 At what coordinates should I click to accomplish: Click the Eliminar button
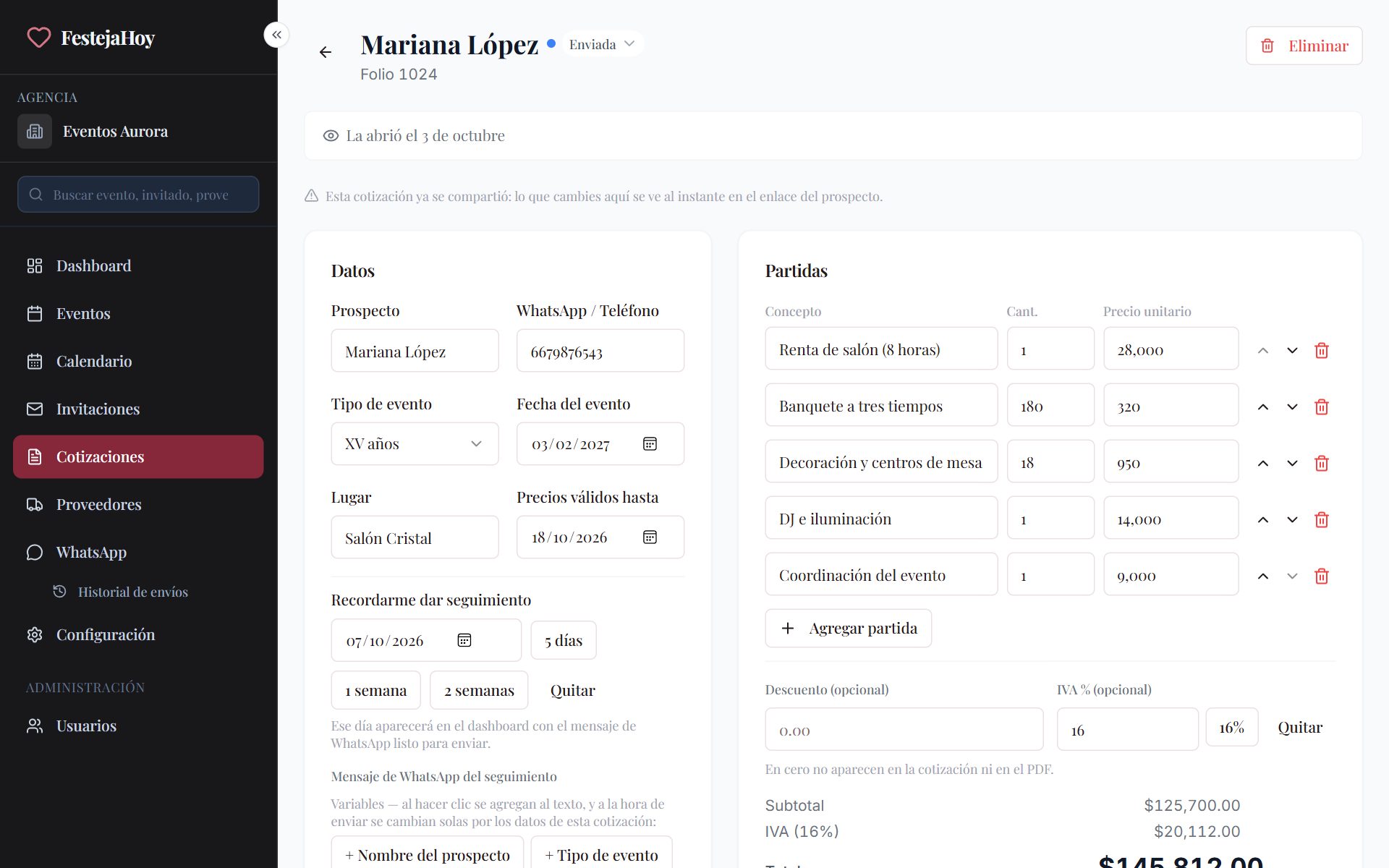tap(1304, 46)
